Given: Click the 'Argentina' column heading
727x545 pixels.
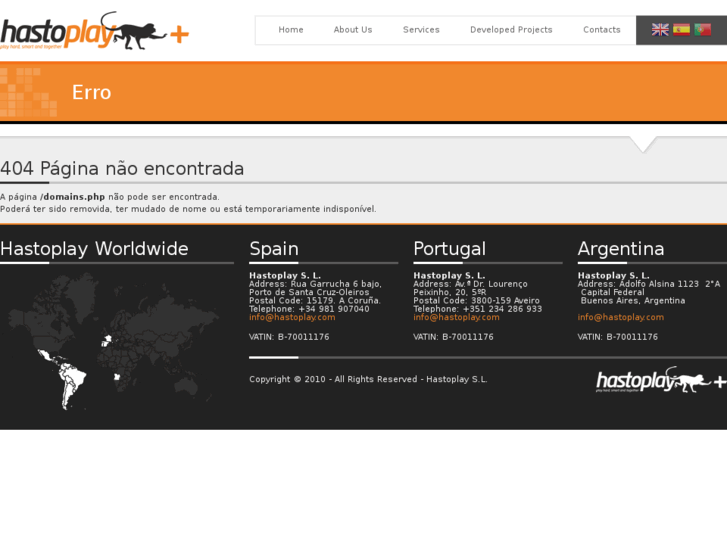Looking at the screenshot, I should click(621, 249).
